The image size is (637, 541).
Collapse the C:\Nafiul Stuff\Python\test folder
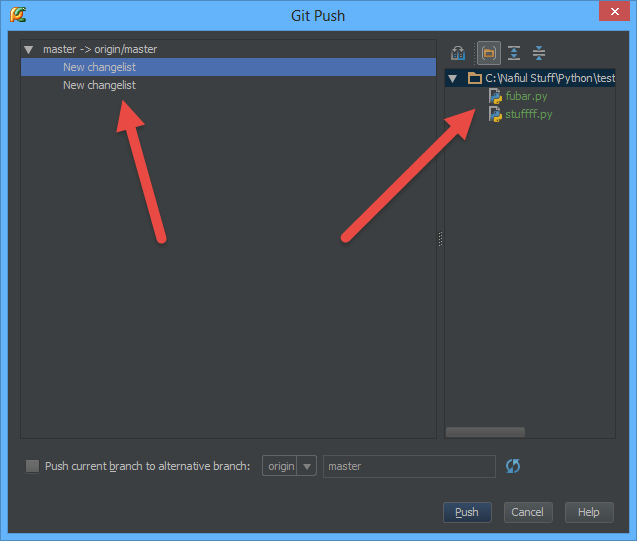pyautogui.click(x=453, y=78)
